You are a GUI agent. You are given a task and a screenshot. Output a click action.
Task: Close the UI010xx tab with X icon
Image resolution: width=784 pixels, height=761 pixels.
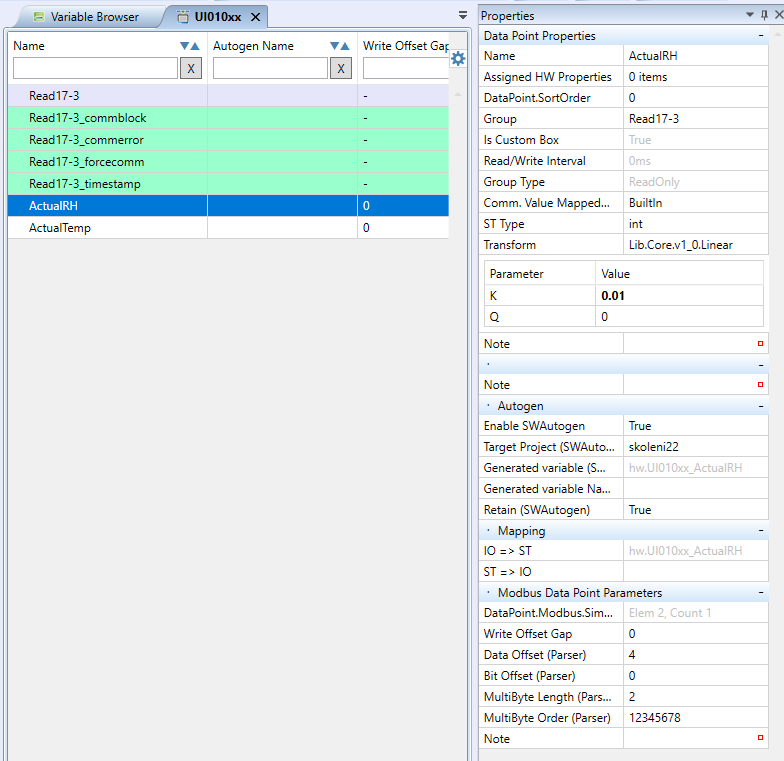click(255, 17)
